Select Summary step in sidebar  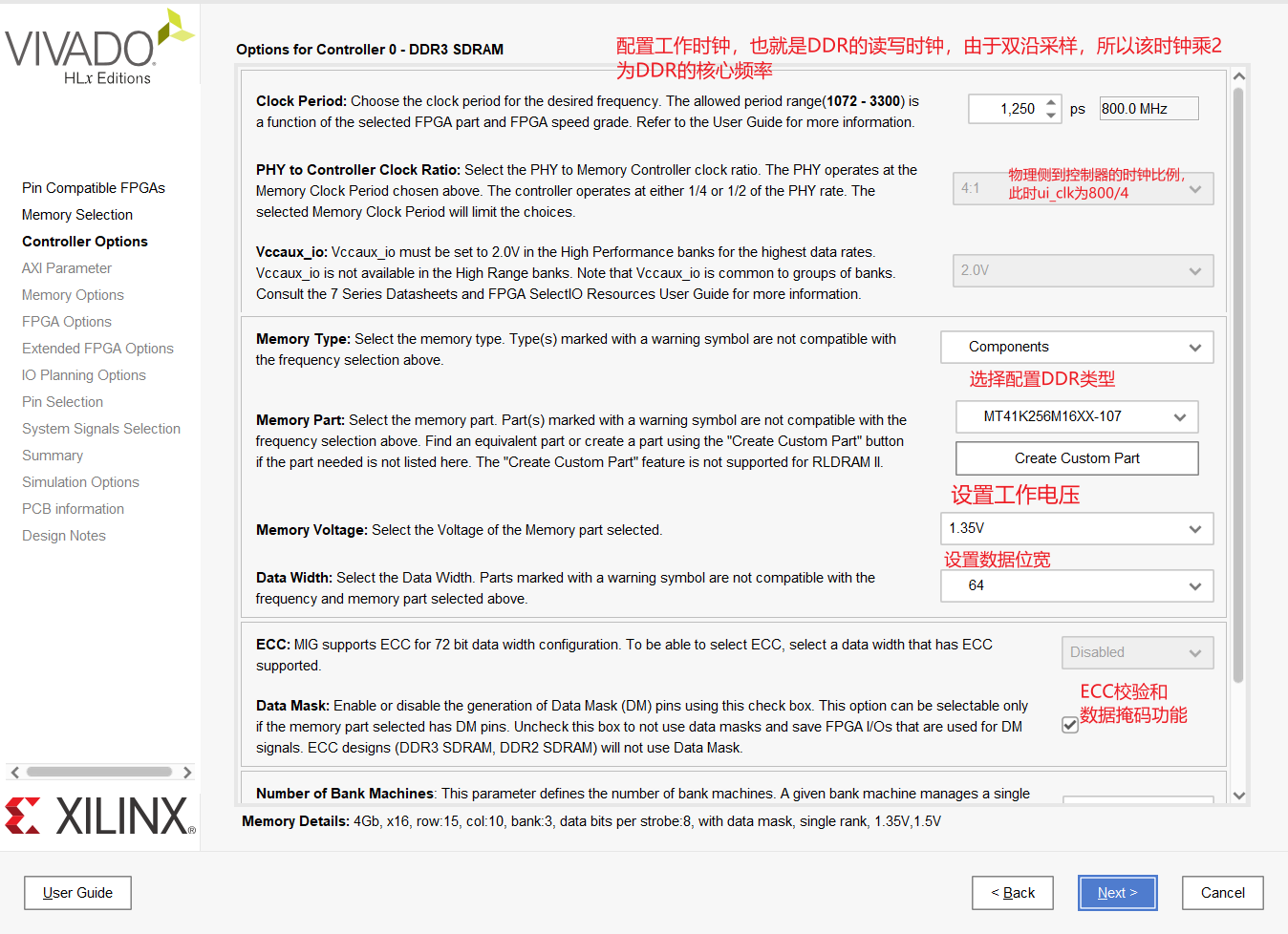[53, 456]
